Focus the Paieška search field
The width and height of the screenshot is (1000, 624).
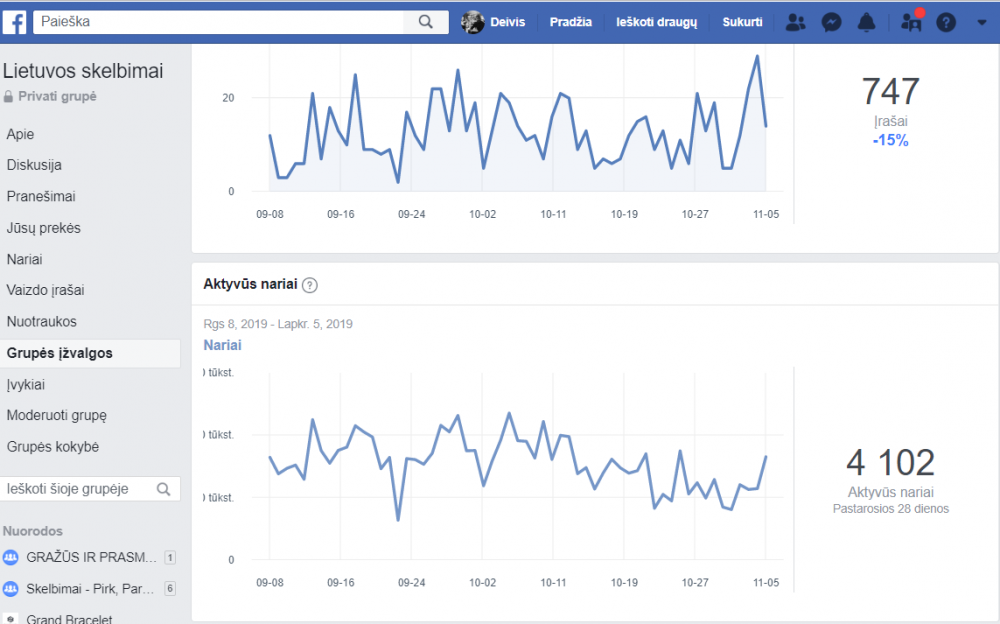tap(219, 22)
